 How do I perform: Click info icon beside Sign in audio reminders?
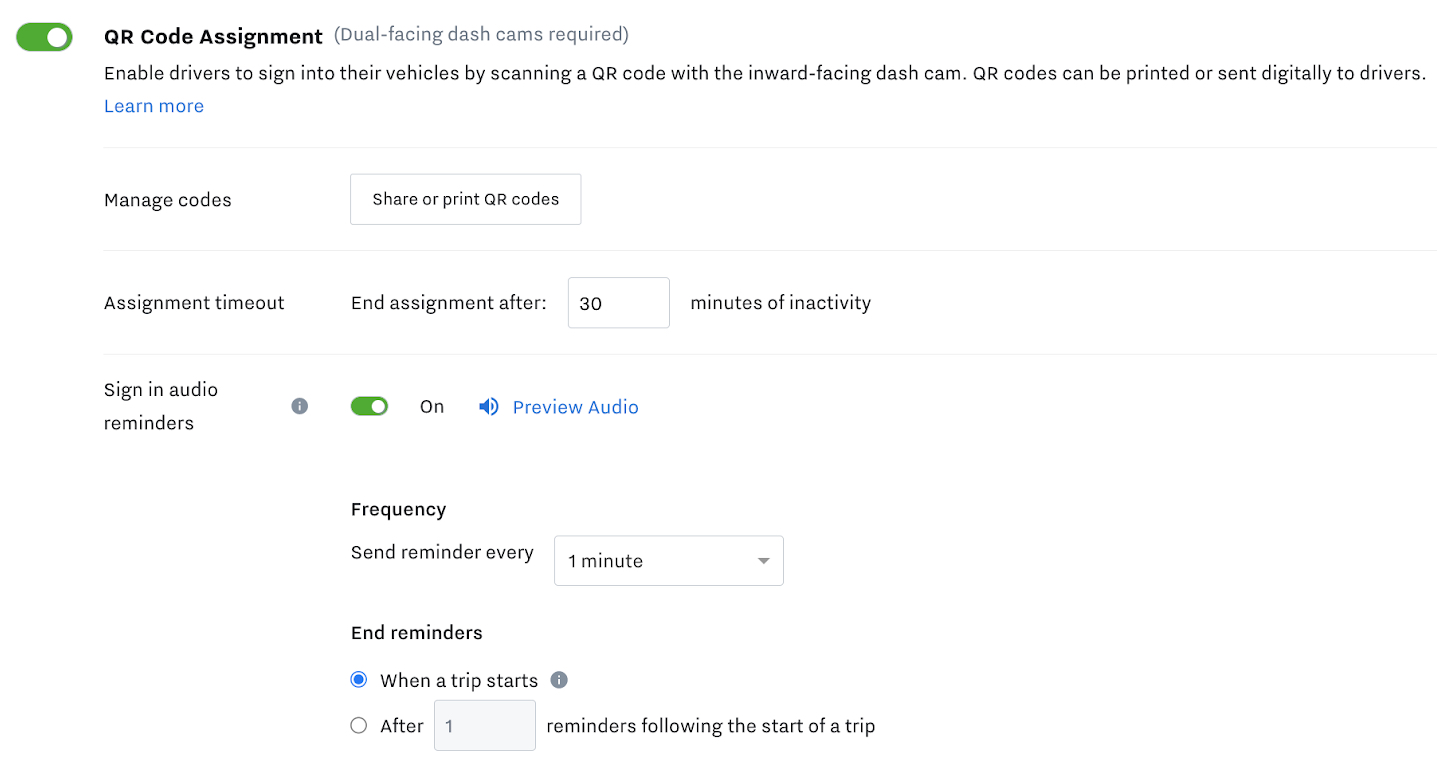coord(300,406)
